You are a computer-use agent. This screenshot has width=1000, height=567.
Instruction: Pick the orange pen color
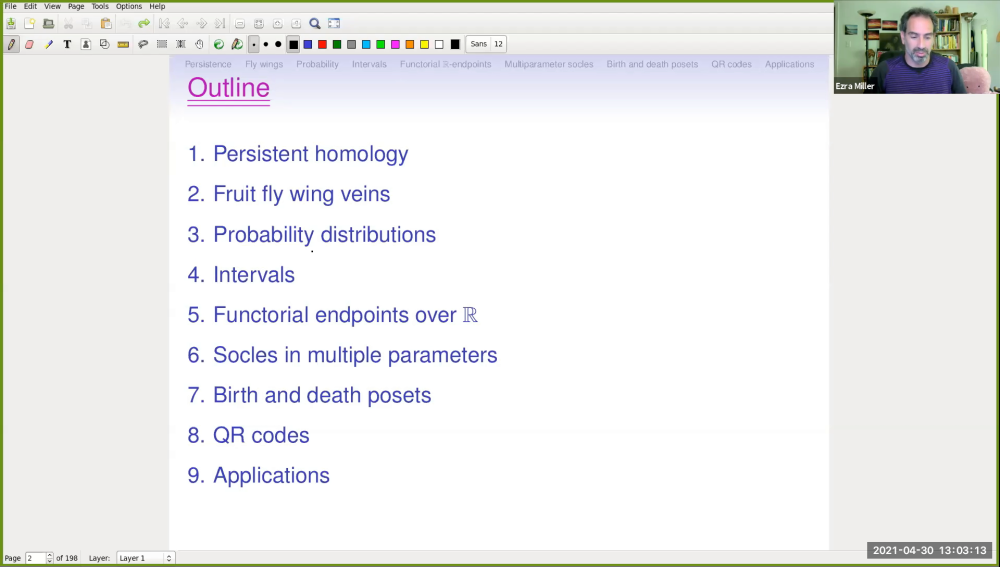pos(410,44)
